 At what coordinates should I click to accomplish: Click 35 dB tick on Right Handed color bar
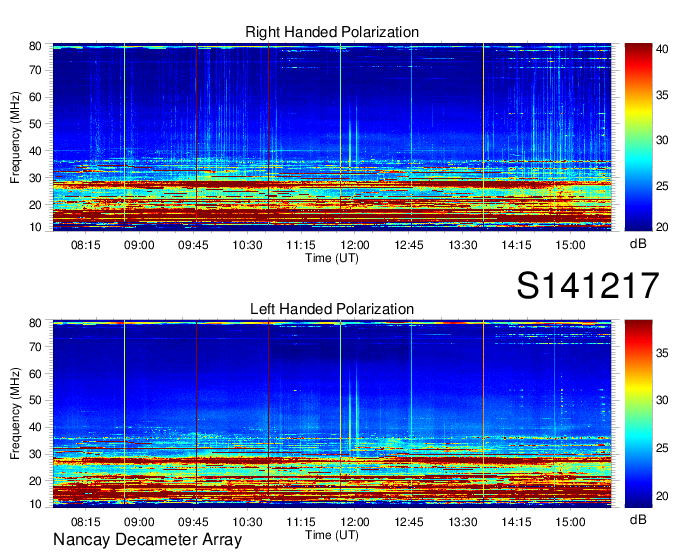662,95
